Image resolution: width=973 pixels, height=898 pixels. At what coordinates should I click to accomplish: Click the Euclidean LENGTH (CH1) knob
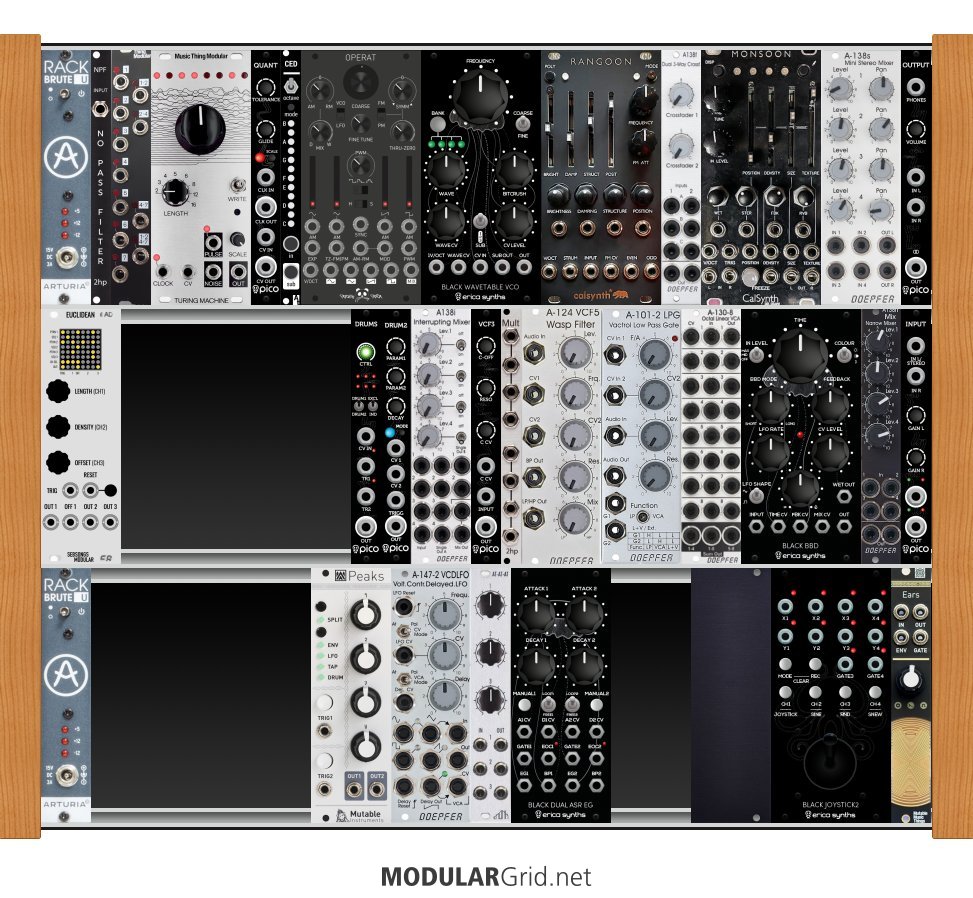(58, 391)
